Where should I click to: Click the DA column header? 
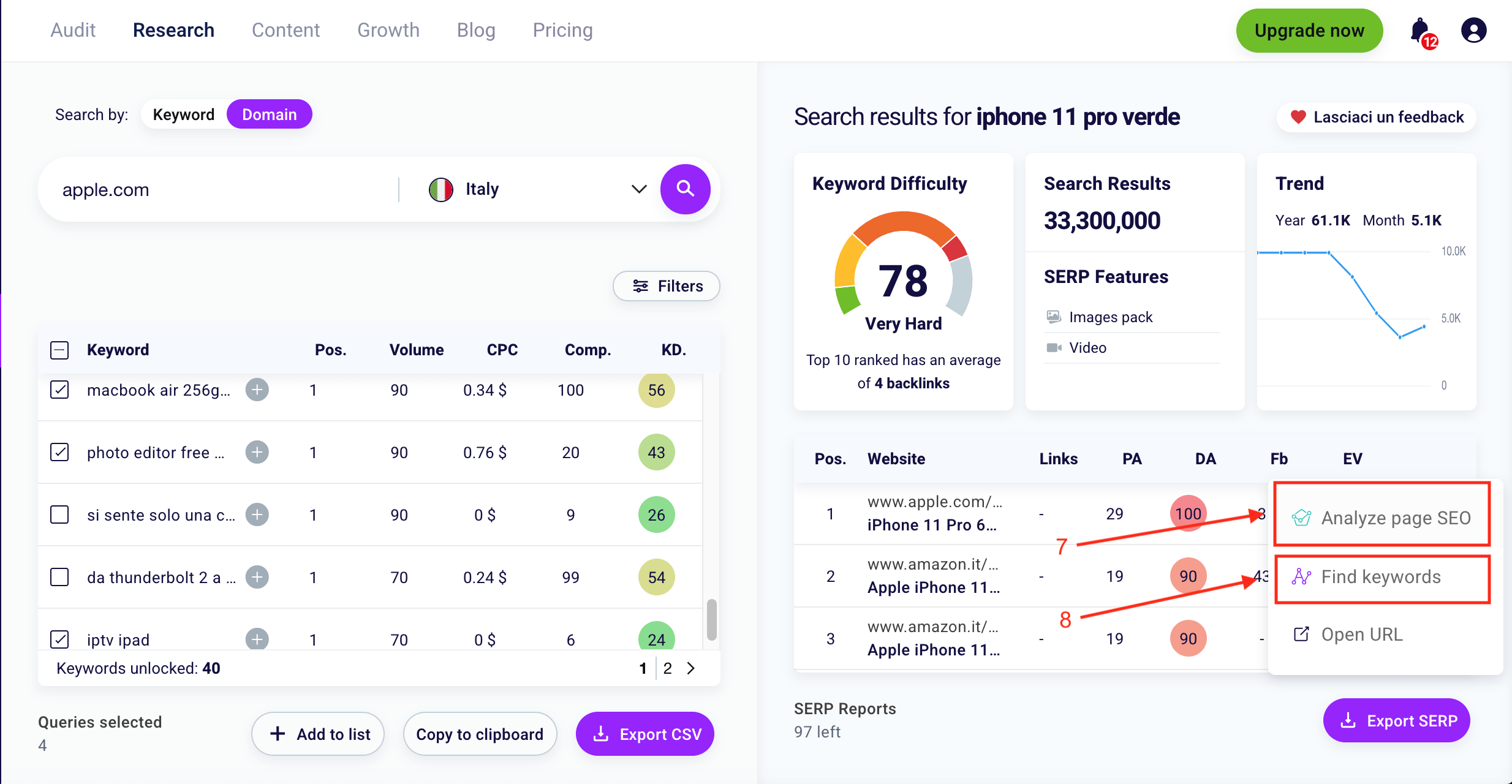(1205, 459)
